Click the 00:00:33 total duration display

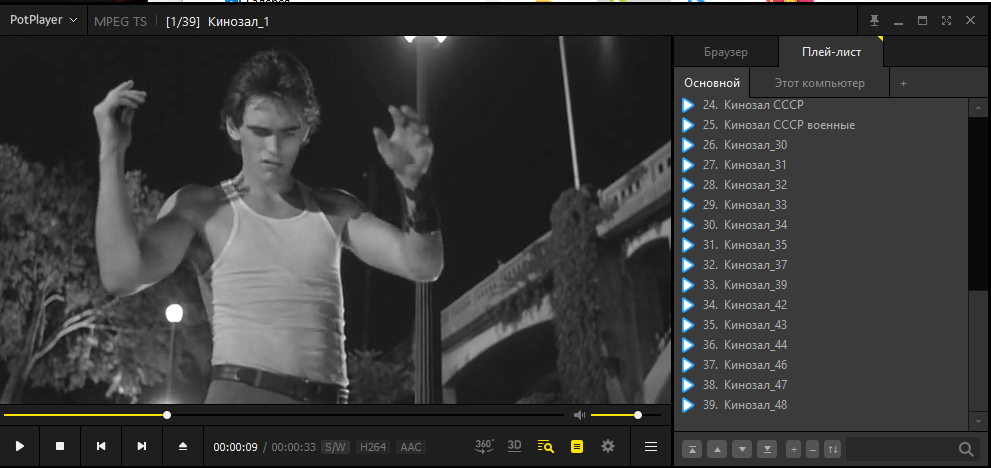coord(294,447)
